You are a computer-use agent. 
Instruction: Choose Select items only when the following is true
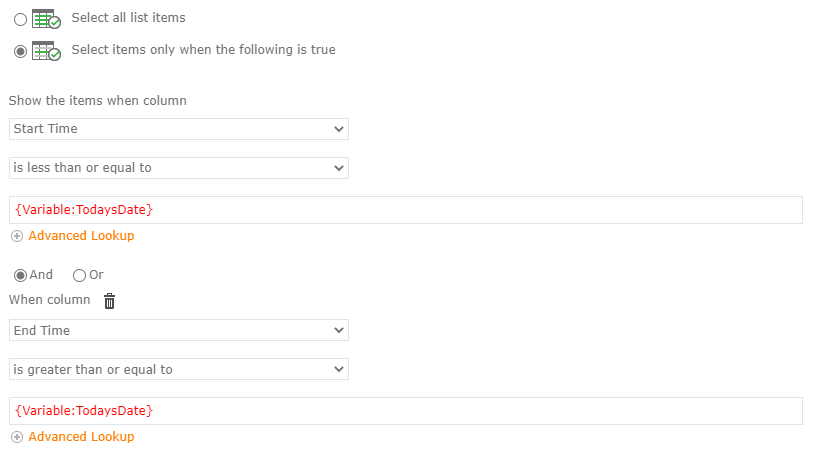click(x=20, y=51)
